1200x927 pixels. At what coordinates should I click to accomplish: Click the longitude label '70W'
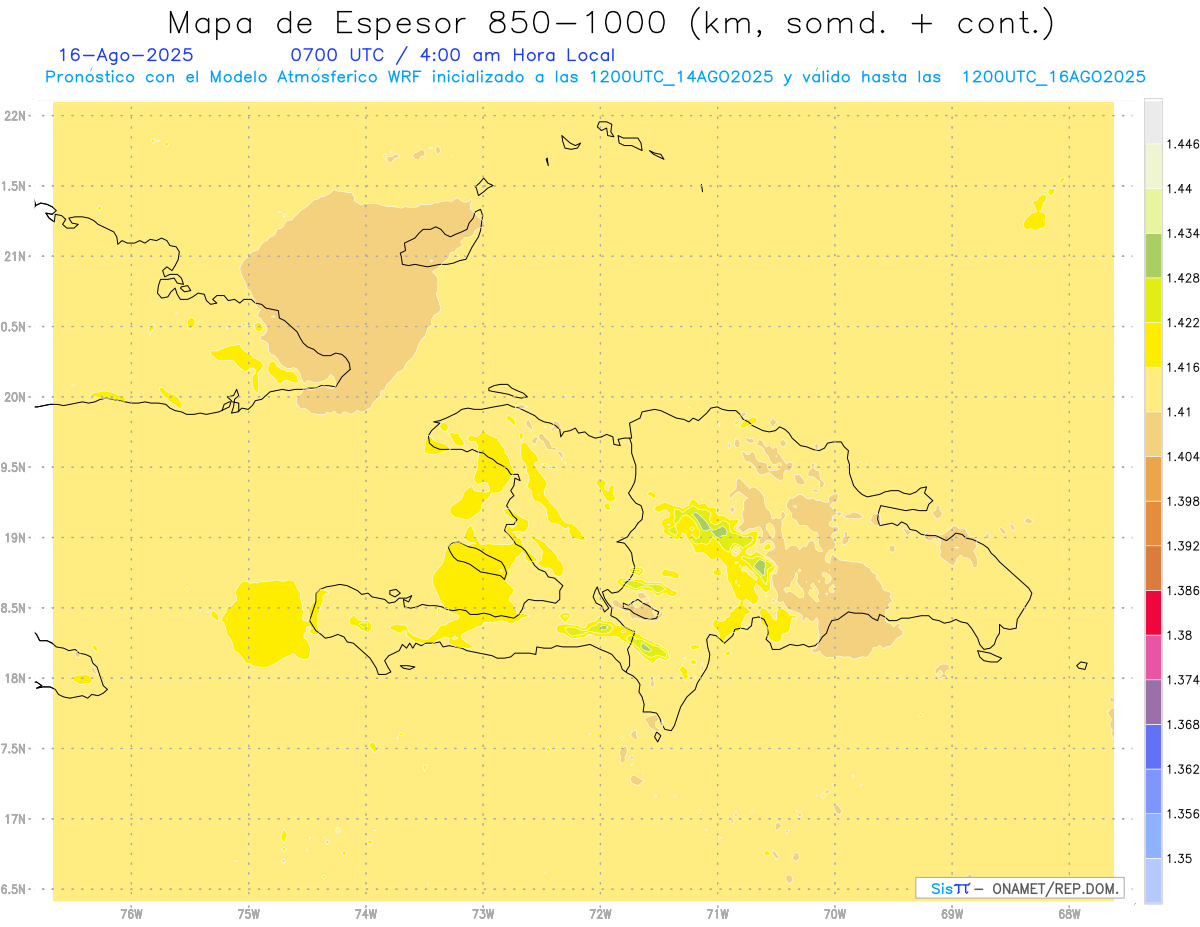click(835, 914)
